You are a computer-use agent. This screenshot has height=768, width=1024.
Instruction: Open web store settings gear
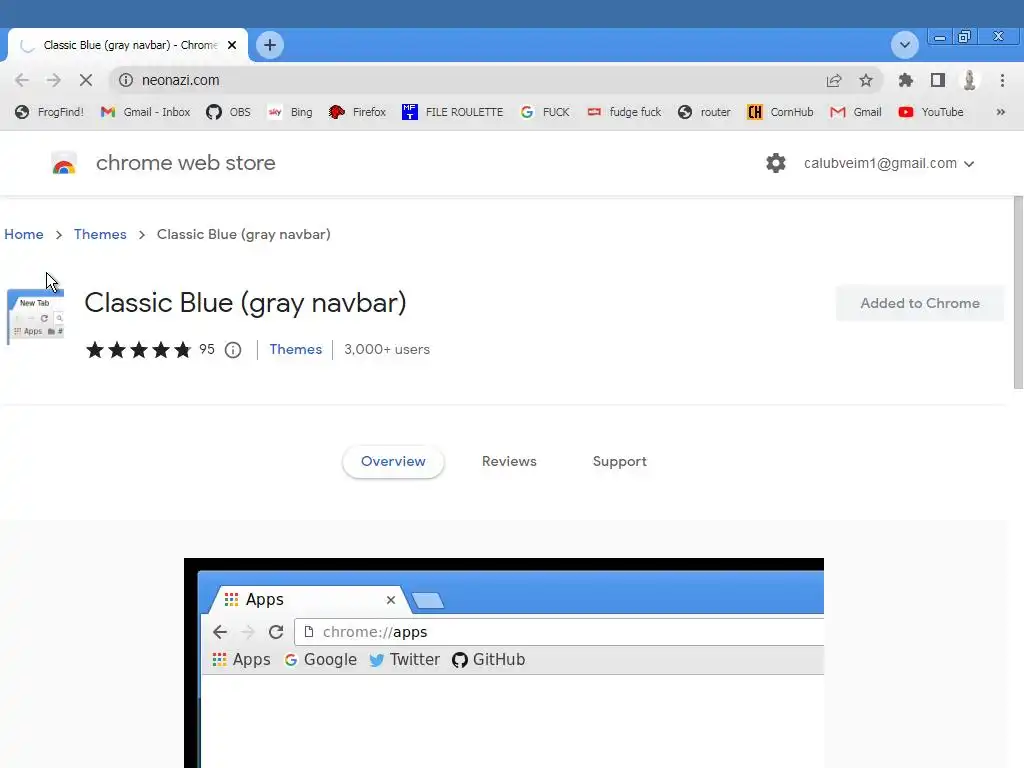(776, 163)
